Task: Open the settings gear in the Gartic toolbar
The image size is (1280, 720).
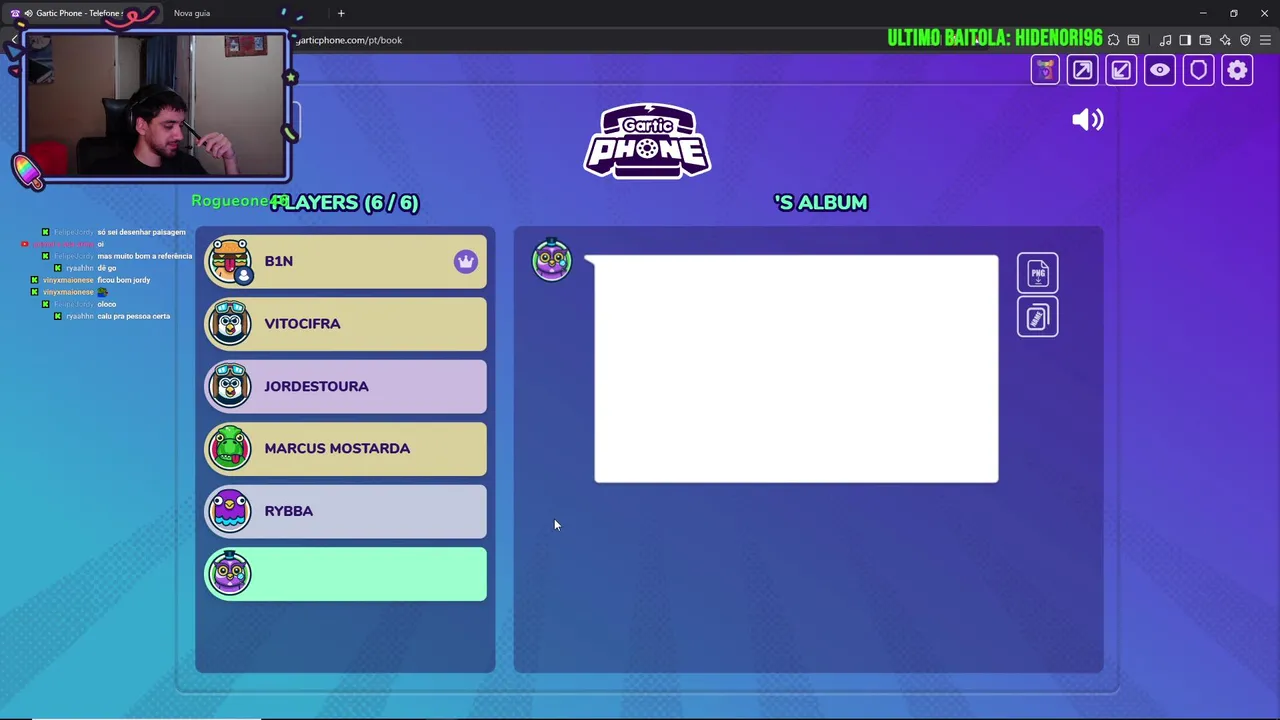Action: tap(1237, 70)
